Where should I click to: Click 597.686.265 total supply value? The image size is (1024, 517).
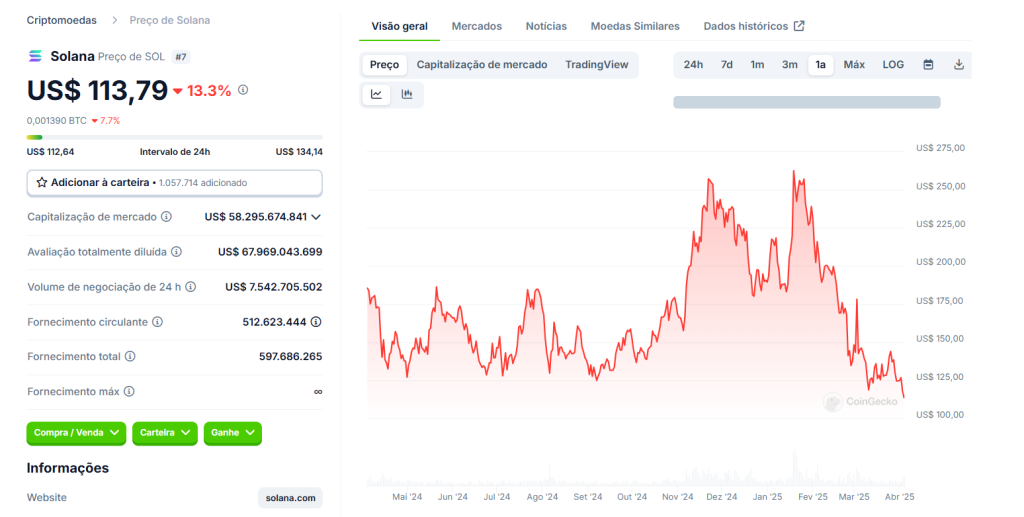point(291,356)
